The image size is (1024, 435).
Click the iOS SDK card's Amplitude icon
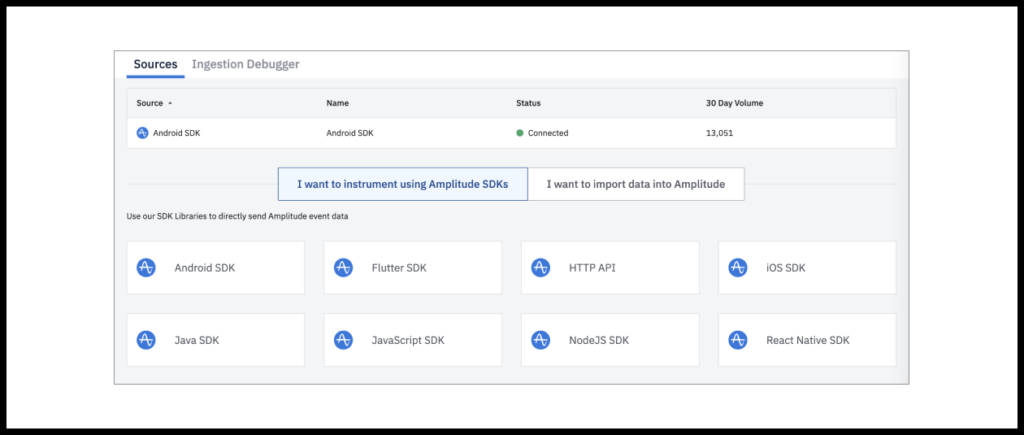(738, 268)
